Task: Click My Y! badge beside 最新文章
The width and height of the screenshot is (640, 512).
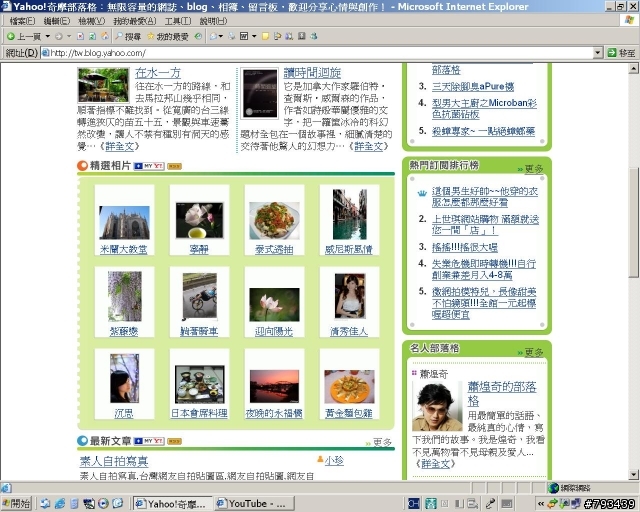Action: tap(149, 441)
